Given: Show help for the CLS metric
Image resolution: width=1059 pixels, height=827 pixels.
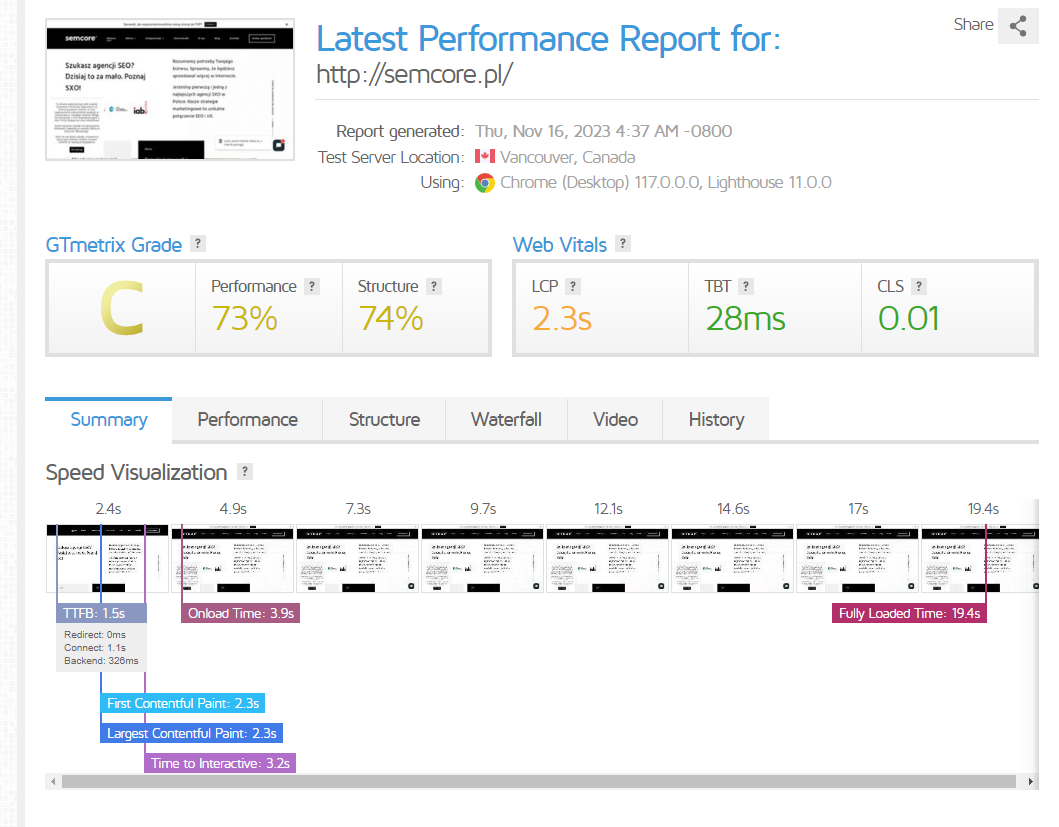Looking at the screenshot, I should 919,286.
